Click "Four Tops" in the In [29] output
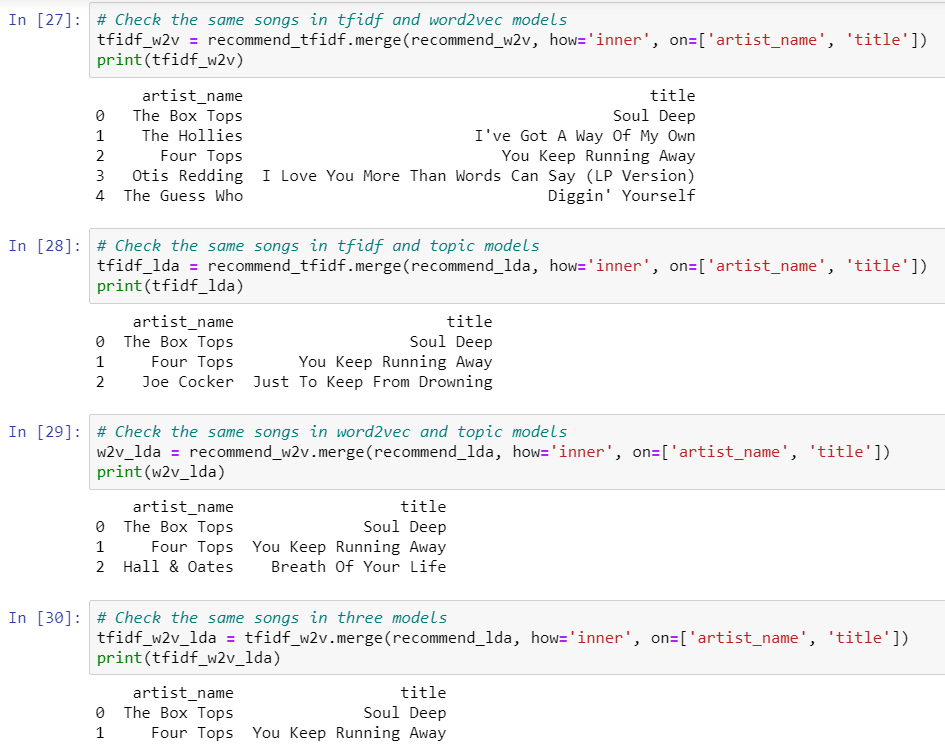Viewport: 945px width, 748px height. pos(192,547)
